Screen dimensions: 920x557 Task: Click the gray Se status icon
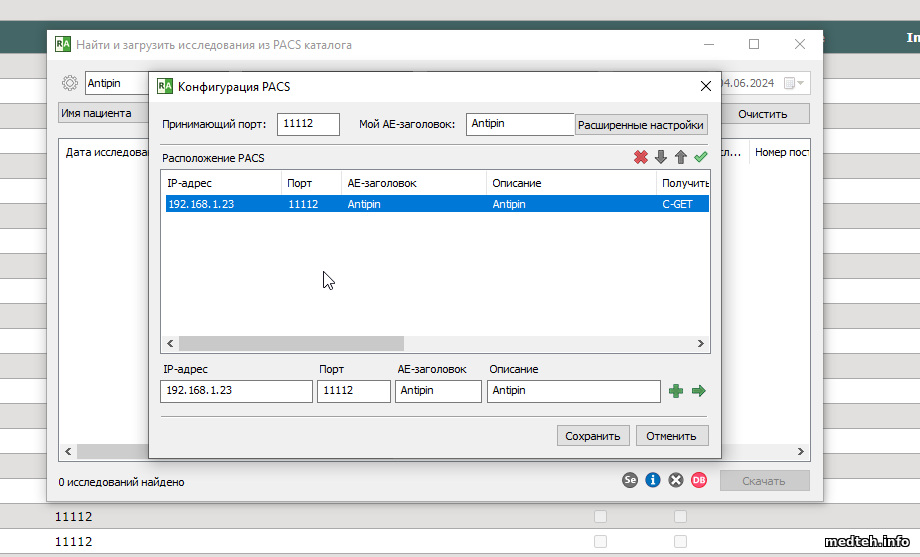(x=630, y=480)
